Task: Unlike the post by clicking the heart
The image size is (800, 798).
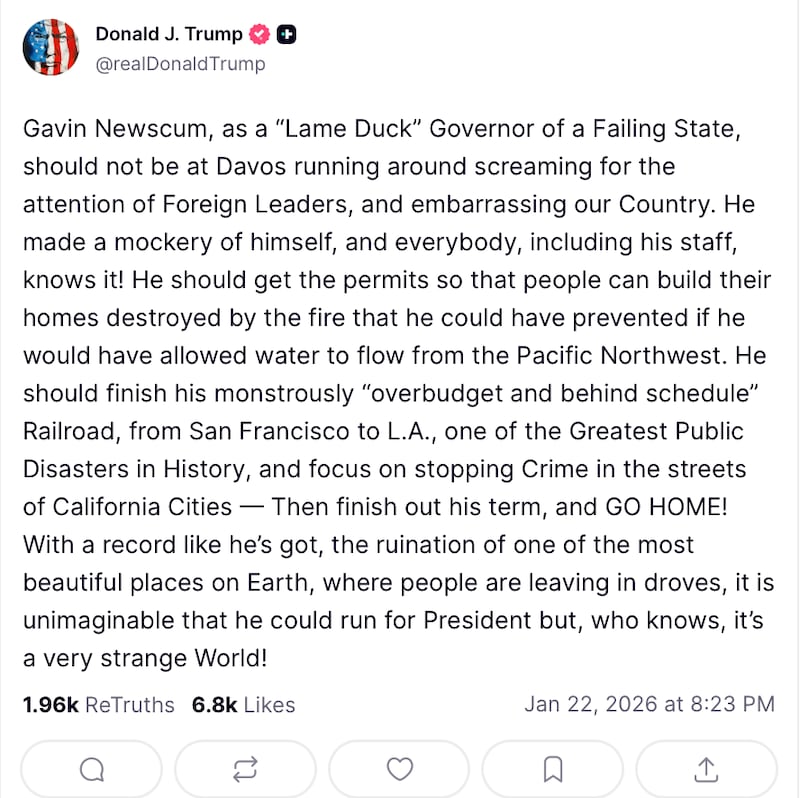Action: click(399, 769)
